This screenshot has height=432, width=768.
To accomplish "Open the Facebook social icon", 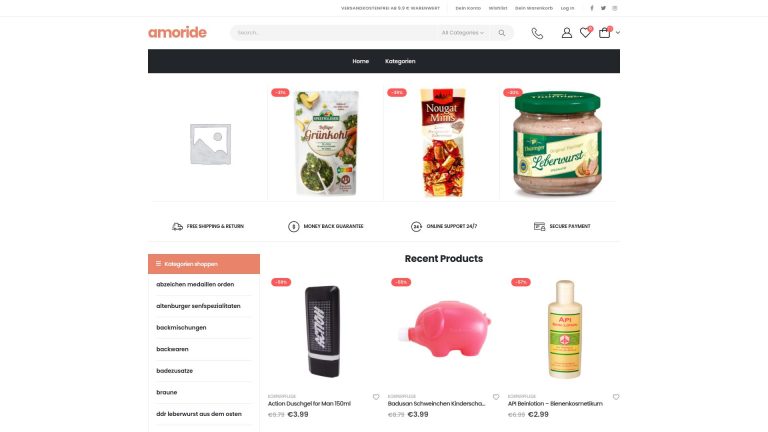I will tap(592, 8).
